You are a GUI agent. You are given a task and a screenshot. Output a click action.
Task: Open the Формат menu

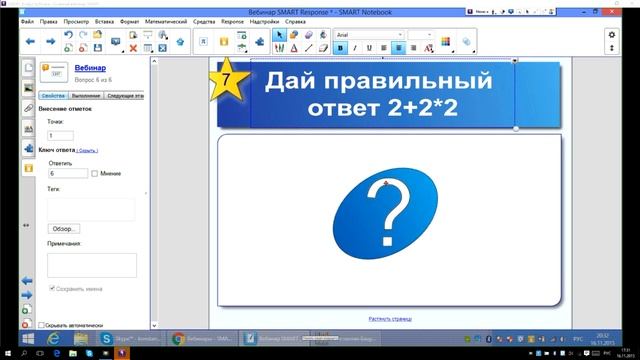129,22
